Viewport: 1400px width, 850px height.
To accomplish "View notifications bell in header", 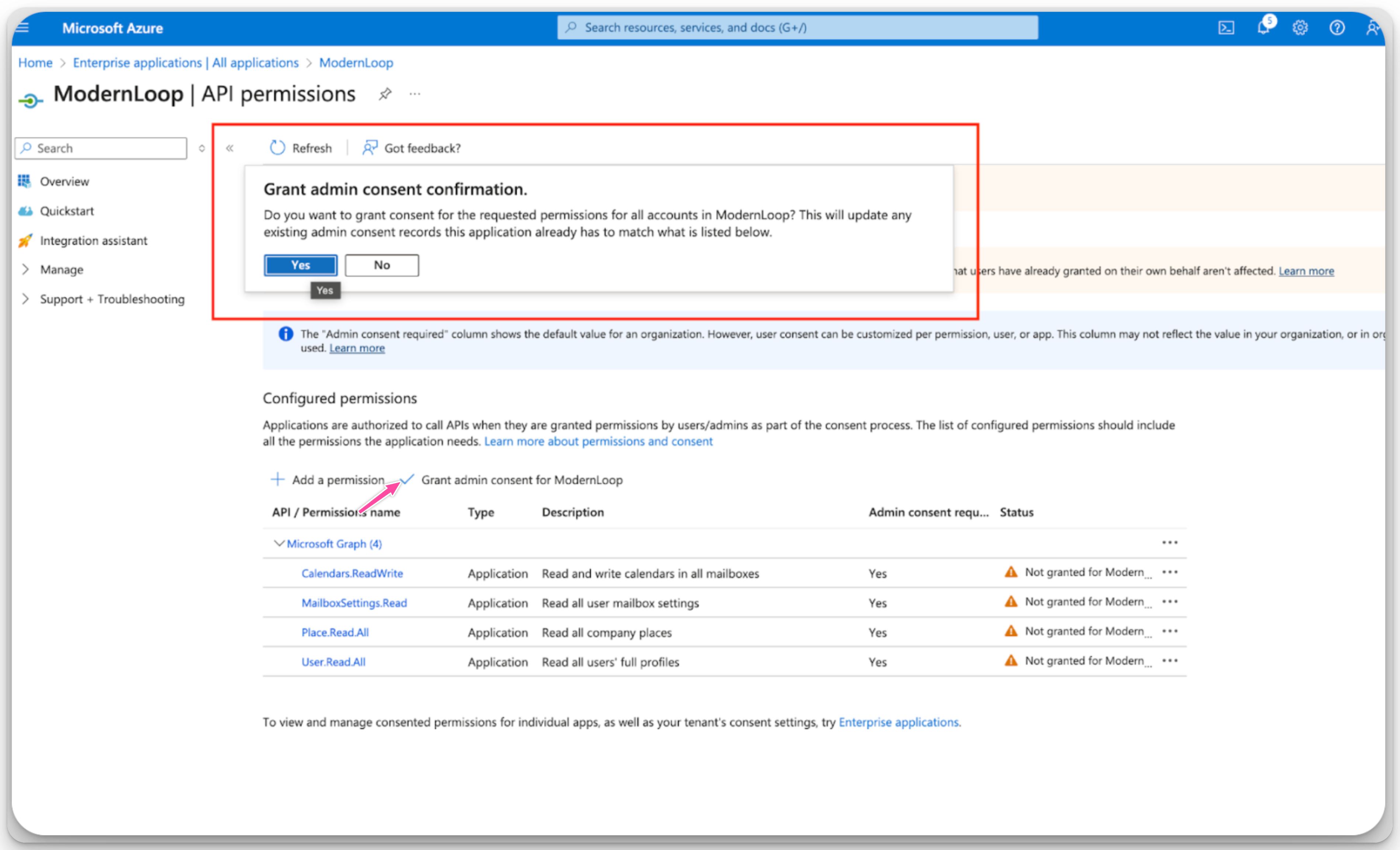I will 1264,27.
